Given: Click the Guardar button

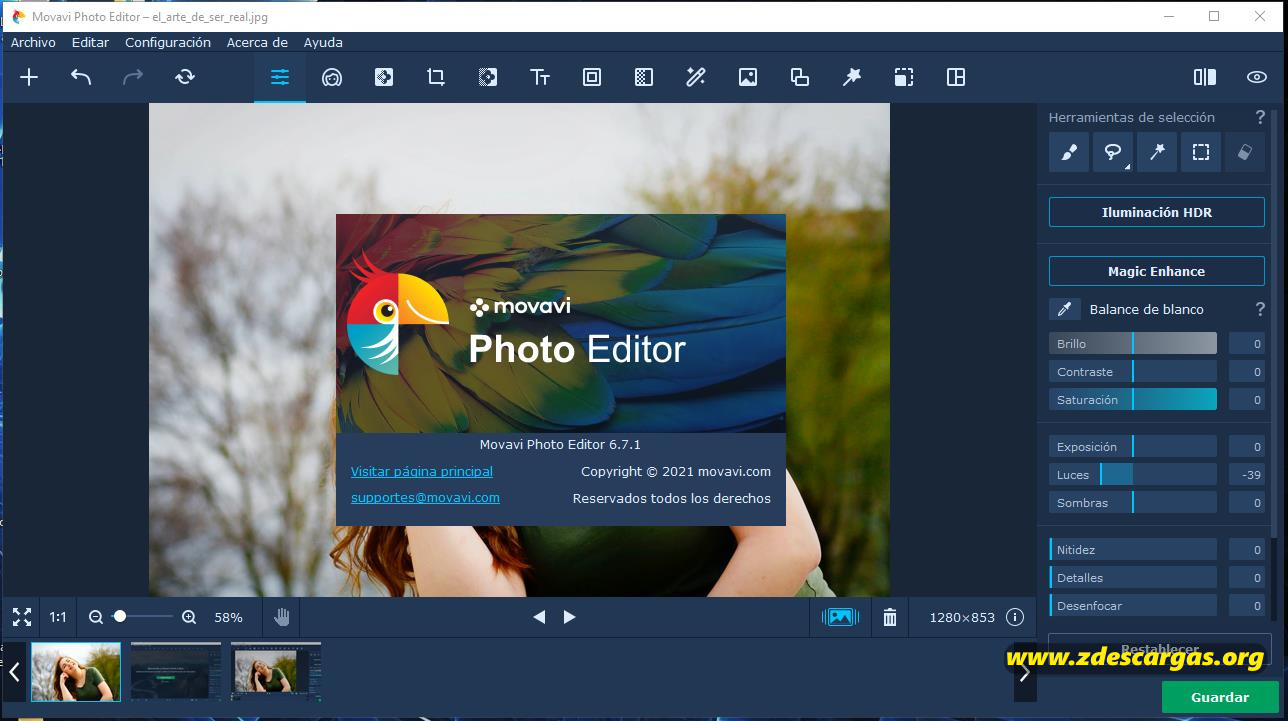Looking at the screenshot, I should 1220,697.
